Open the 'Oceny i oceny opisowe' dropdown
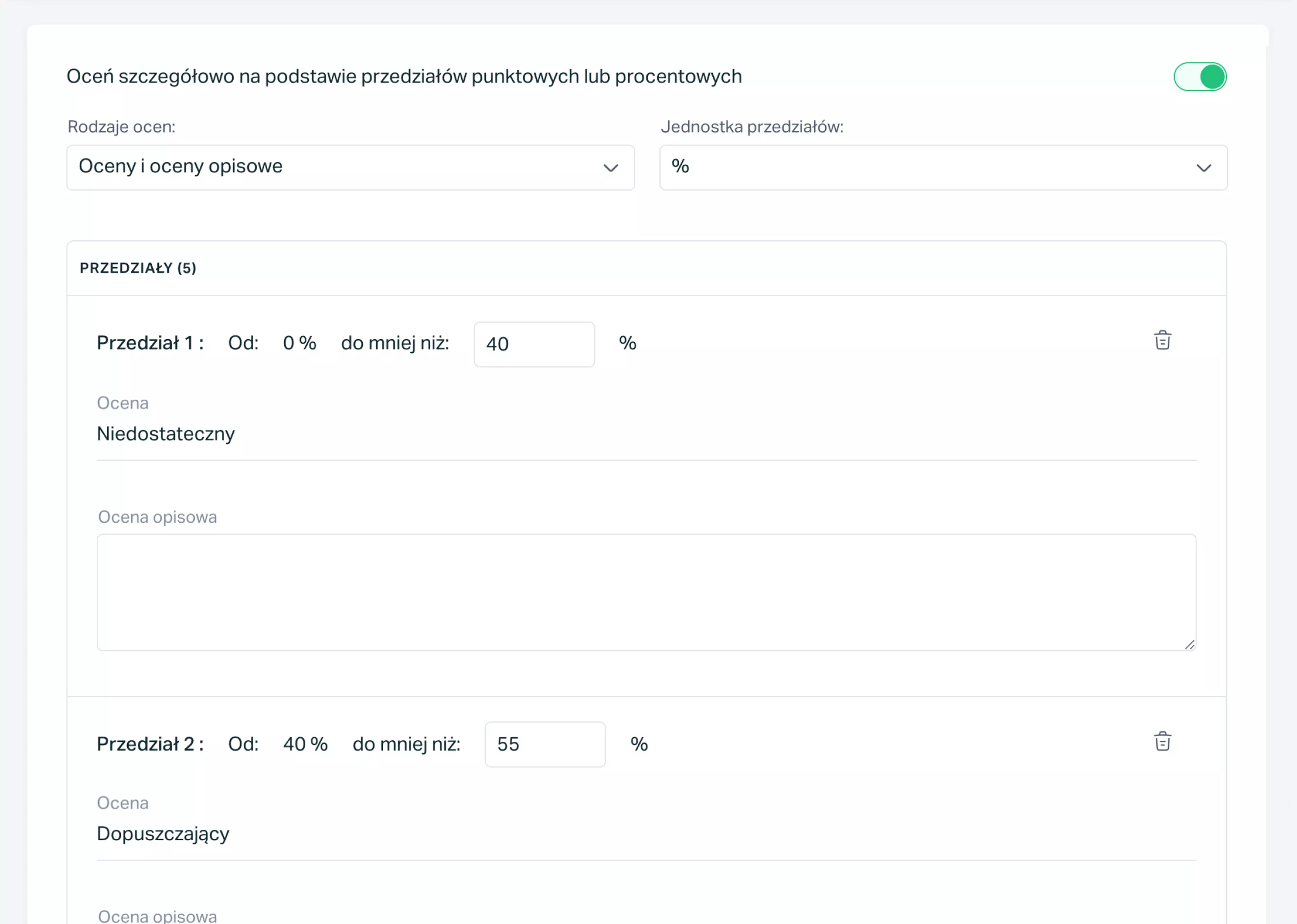Image resolution: width=1297 pixels, height=924 pixels. pos(351,167)
